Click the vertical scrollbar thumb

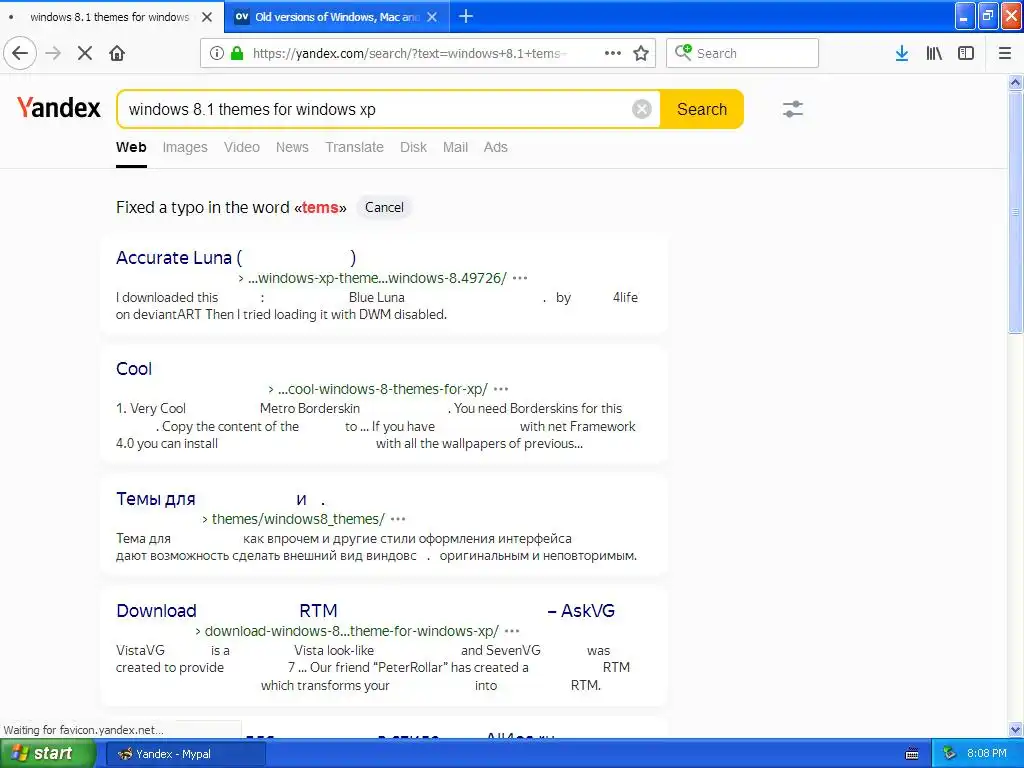click(x=1016, y=212)
